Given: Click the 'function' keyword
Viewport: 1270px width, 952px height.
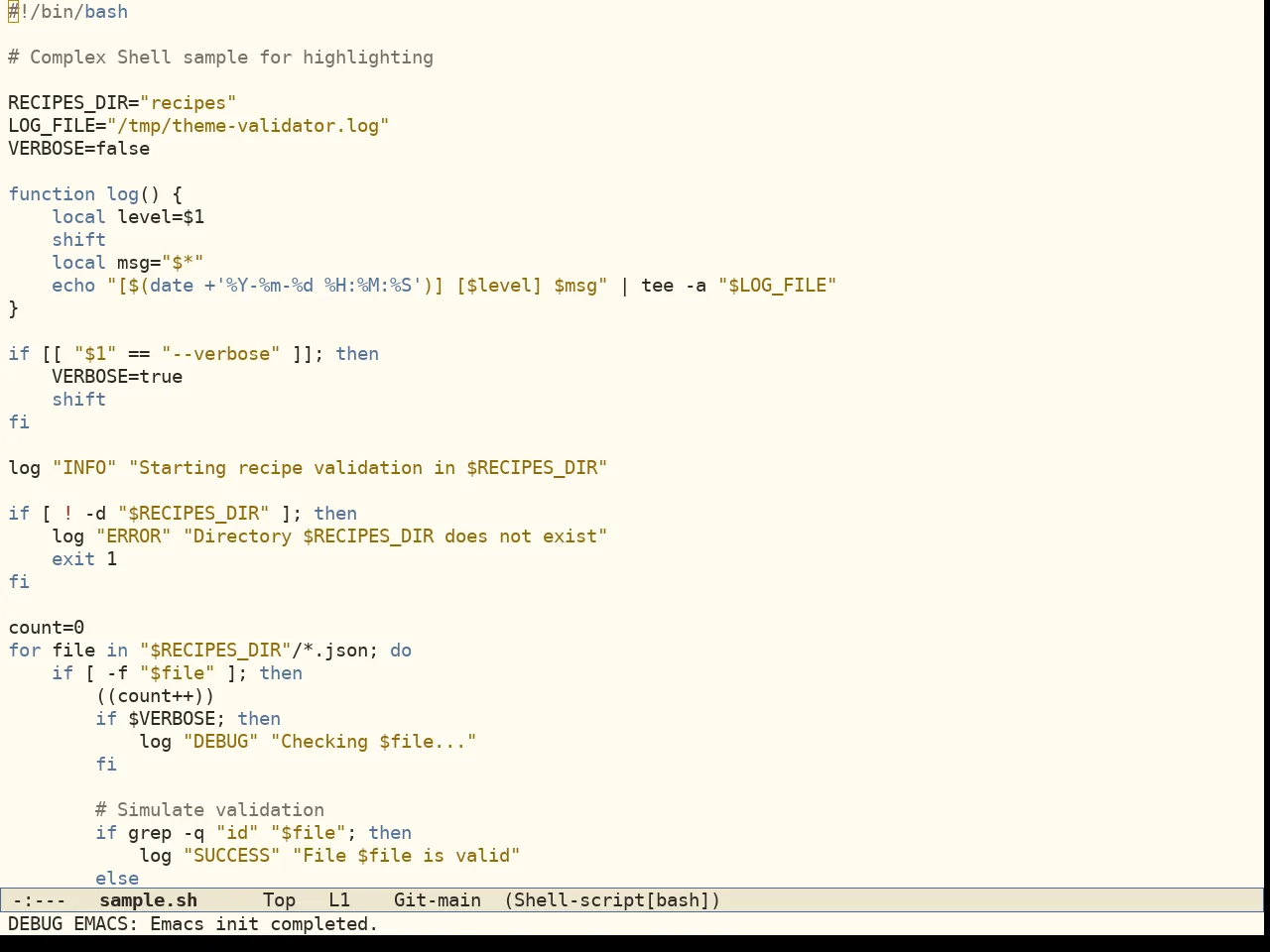Looking at the screenshot, I should pyautogui.click(x=52, y=194).
